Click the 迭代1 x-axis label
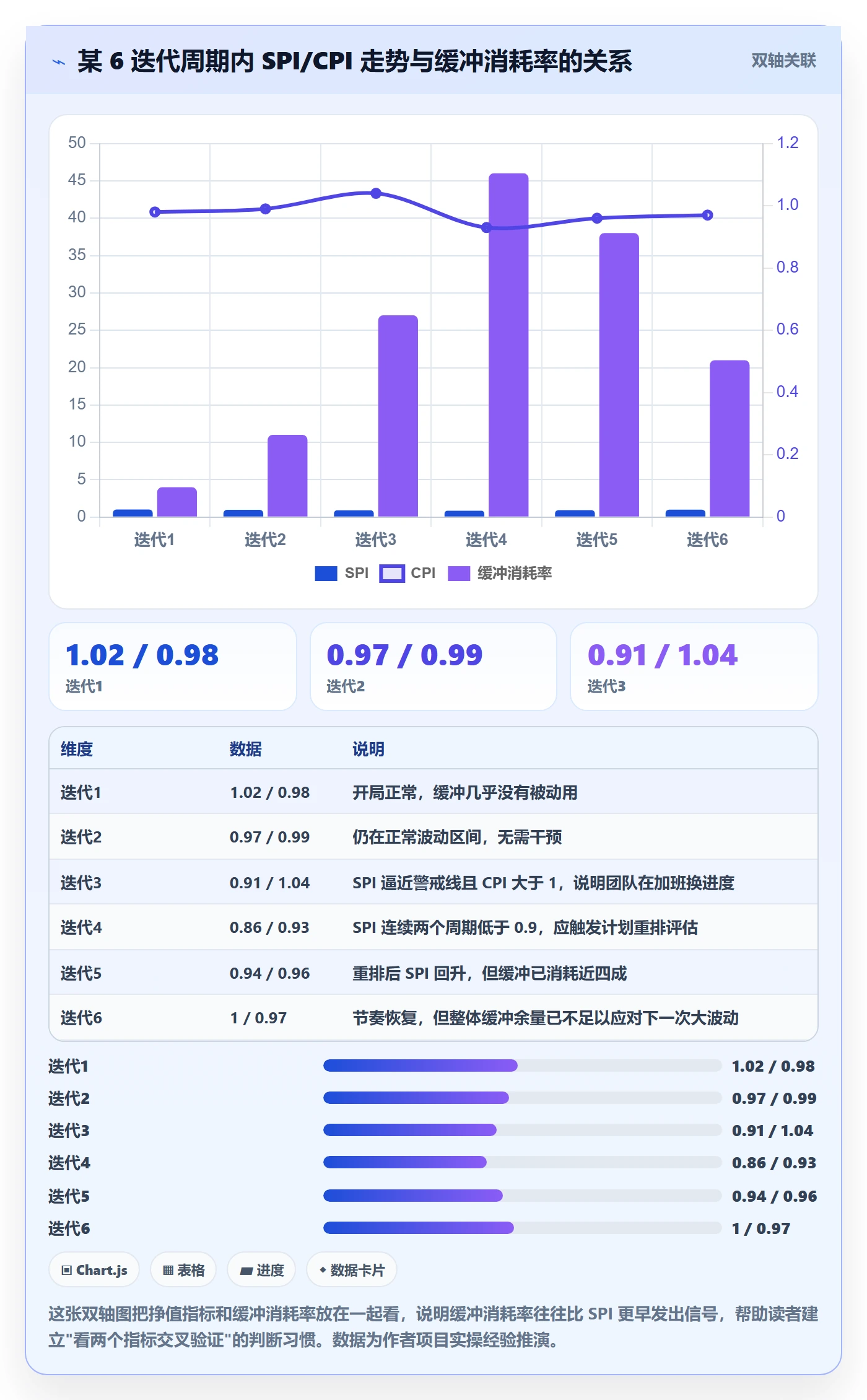The width and height of the screenshot is (867, 1400). click(155, 540)
